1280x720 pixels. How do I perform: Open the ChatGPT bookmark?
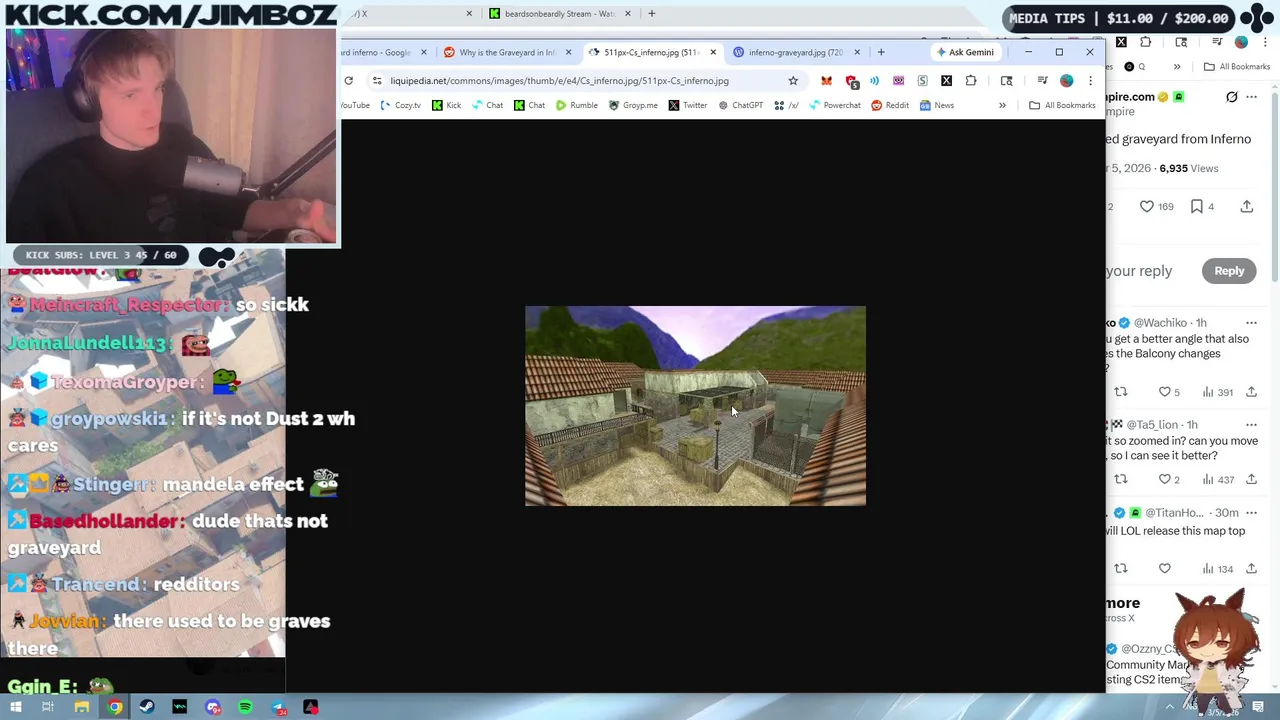(x=740, y=105)
